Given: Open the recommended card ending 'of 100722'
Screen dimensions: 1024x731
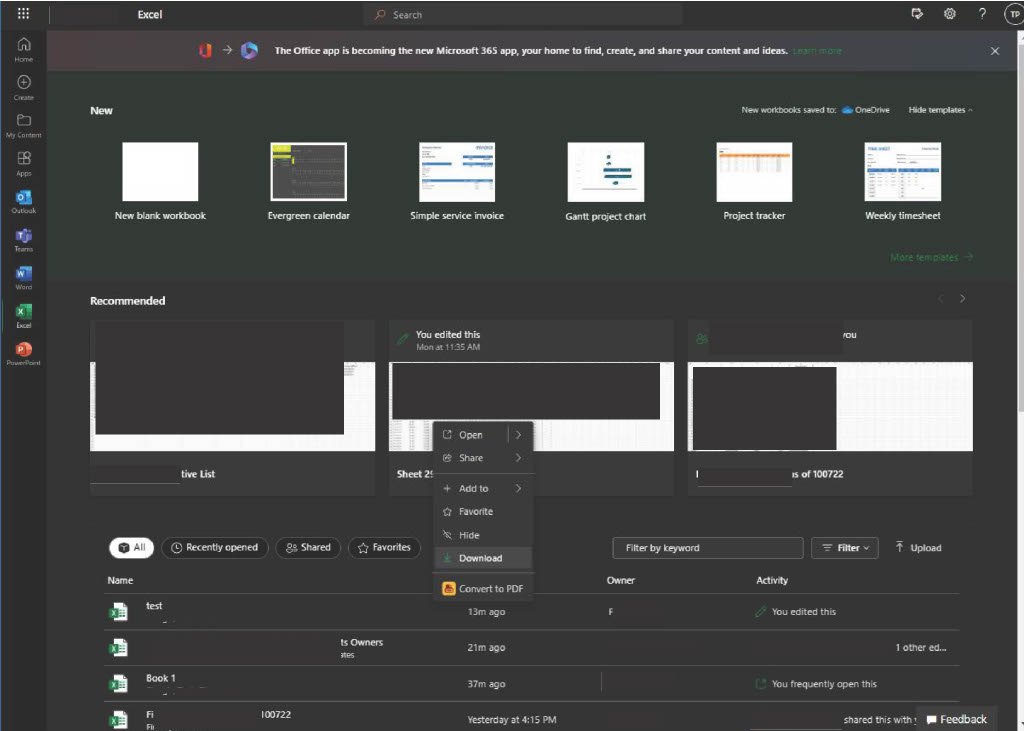Looking at the screenshot, I should (x=830, y=408).
